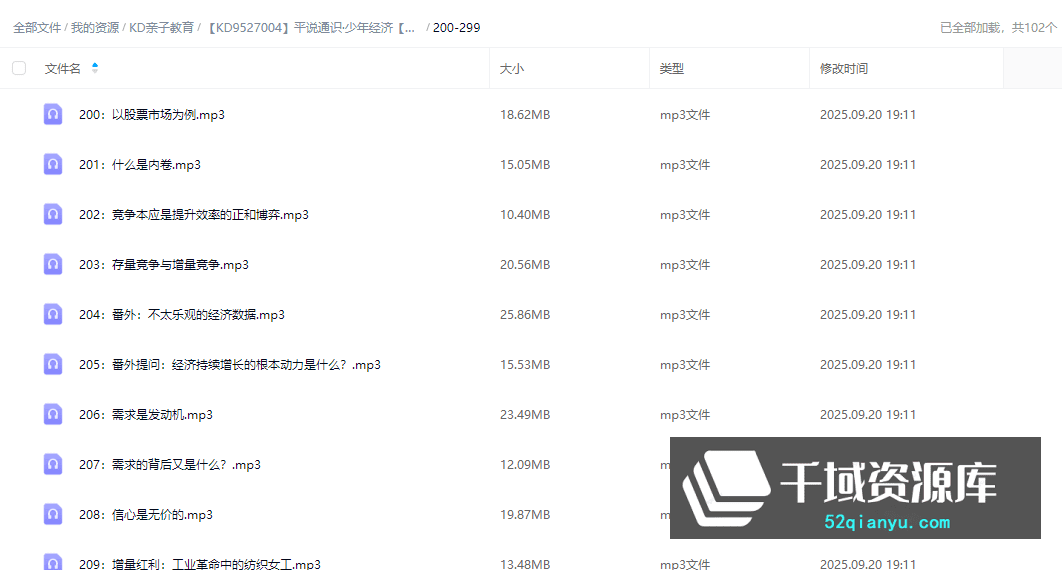Click the audio icon next to 201：什么是内卷.mp3
This screenshot has width=1062, height=570.
(x=53, y=165)
